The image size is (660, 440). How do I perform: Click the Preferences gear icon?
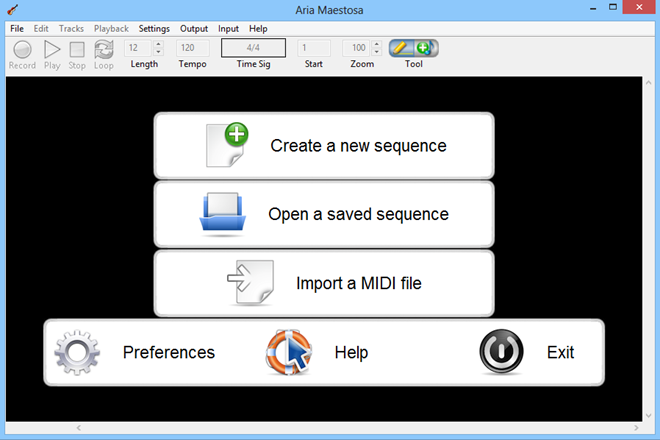[x=77, y=352]
